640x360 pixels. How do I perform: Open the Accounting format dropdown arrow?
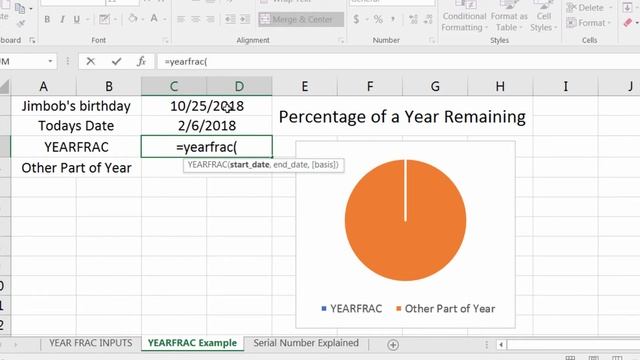[367, 20]
